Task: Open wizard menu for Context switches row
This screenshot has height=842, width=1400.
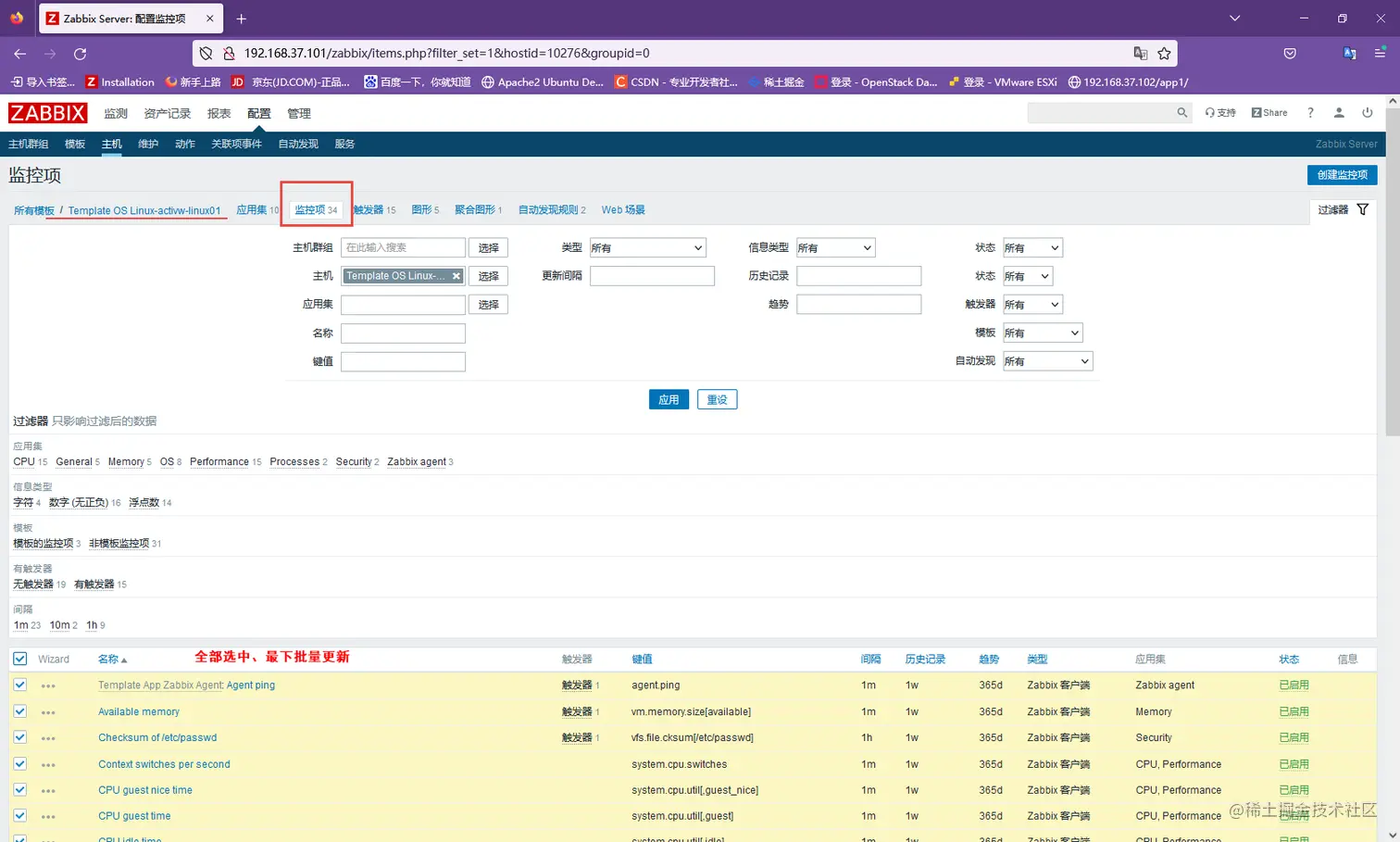Action: pos(48,765)
